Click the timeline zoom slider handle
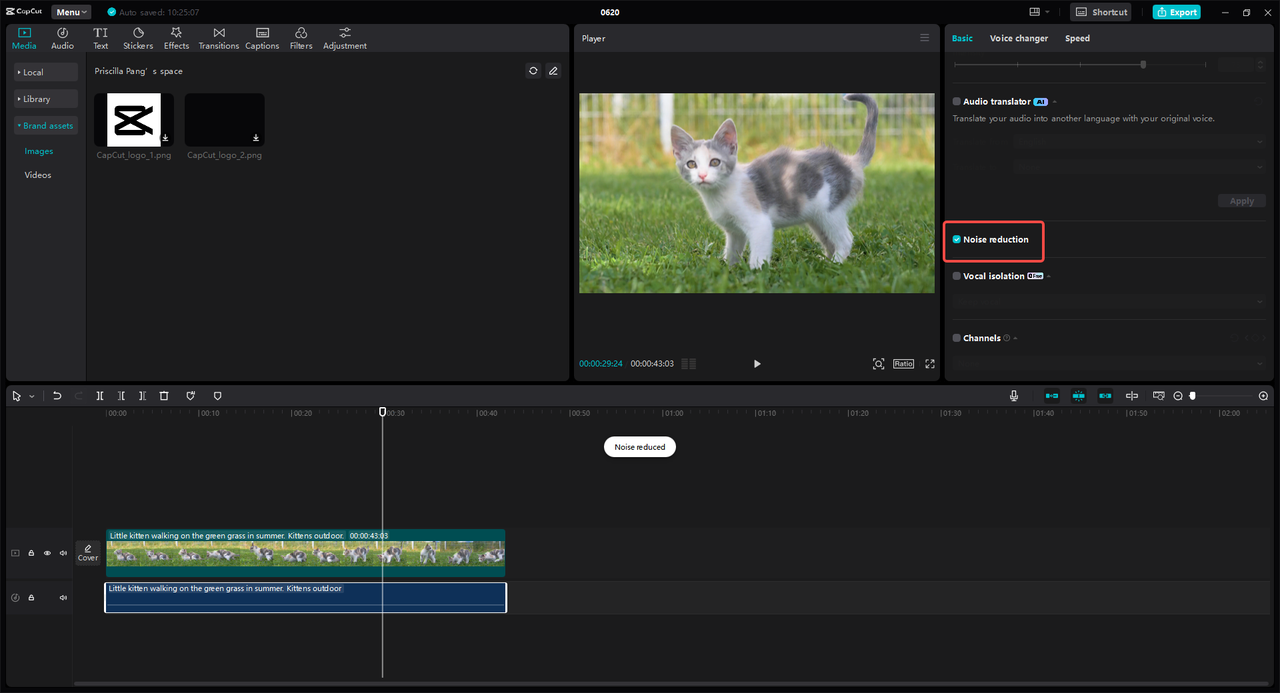1280x693 pixels. coord(1192,396)
